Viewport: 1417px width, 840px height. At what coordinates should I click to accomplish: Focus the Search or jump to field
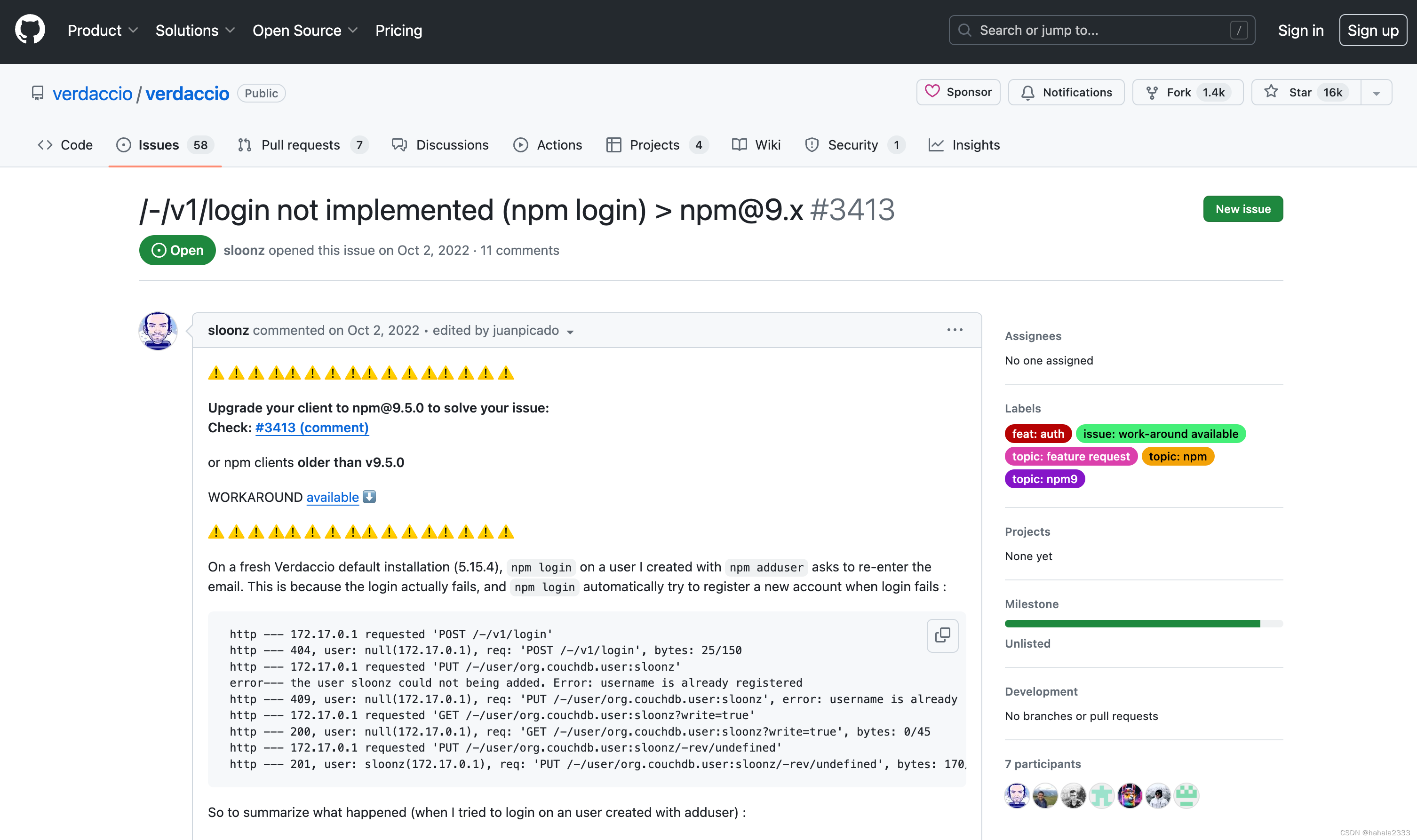pyautogui.click(x=1102, y=30)
